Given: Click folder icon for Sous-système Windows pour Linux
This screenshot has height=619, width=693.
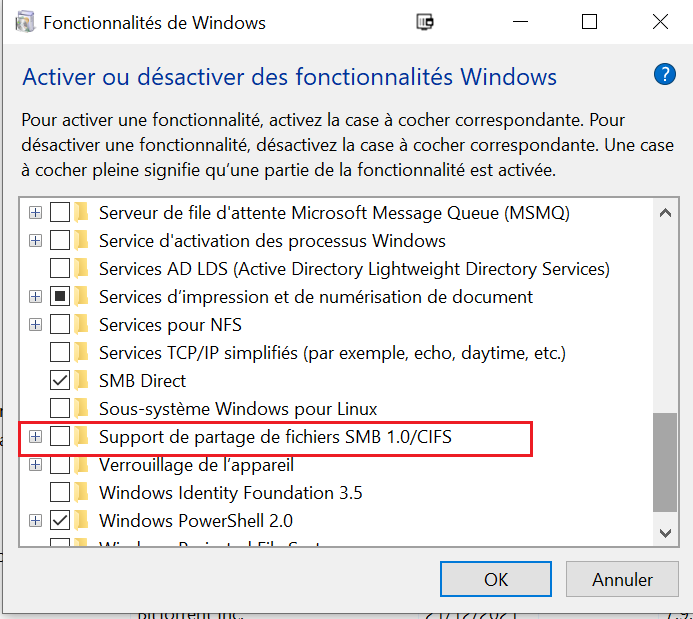Looking at the screenshot, I should tap(81, 408).
